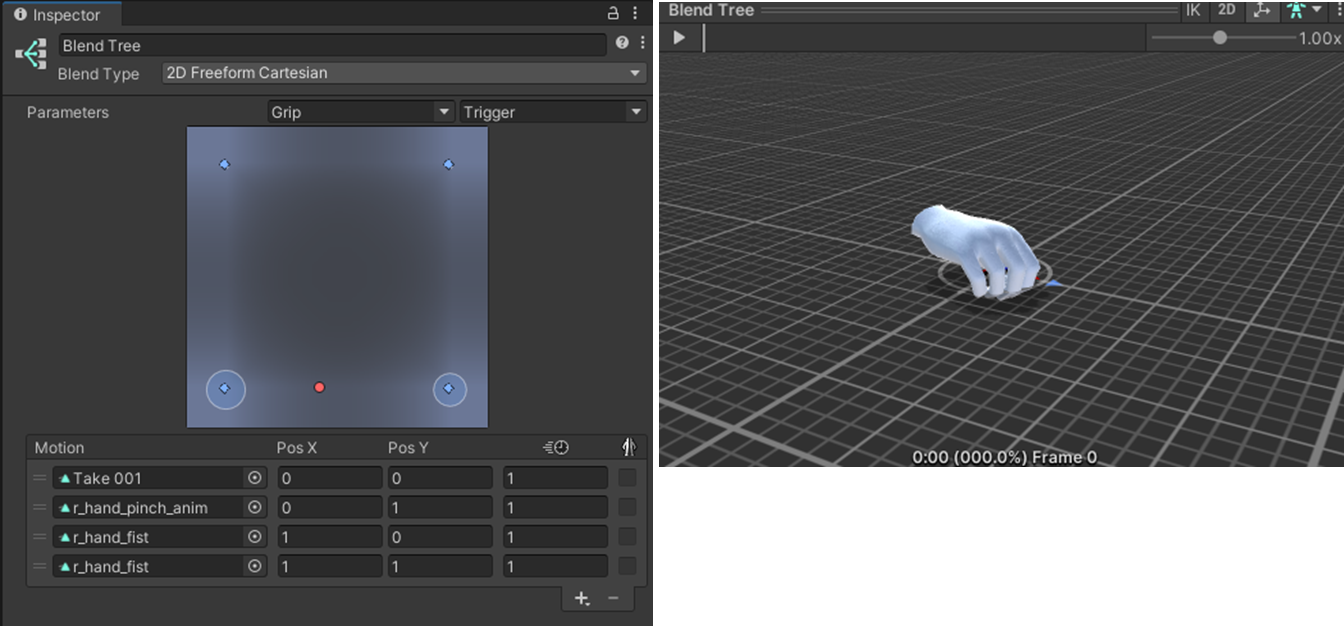Open the avatar selection dropdown in preview
The width and height of the screenshot is (1344, 626).
click(x=1305, y=10)
